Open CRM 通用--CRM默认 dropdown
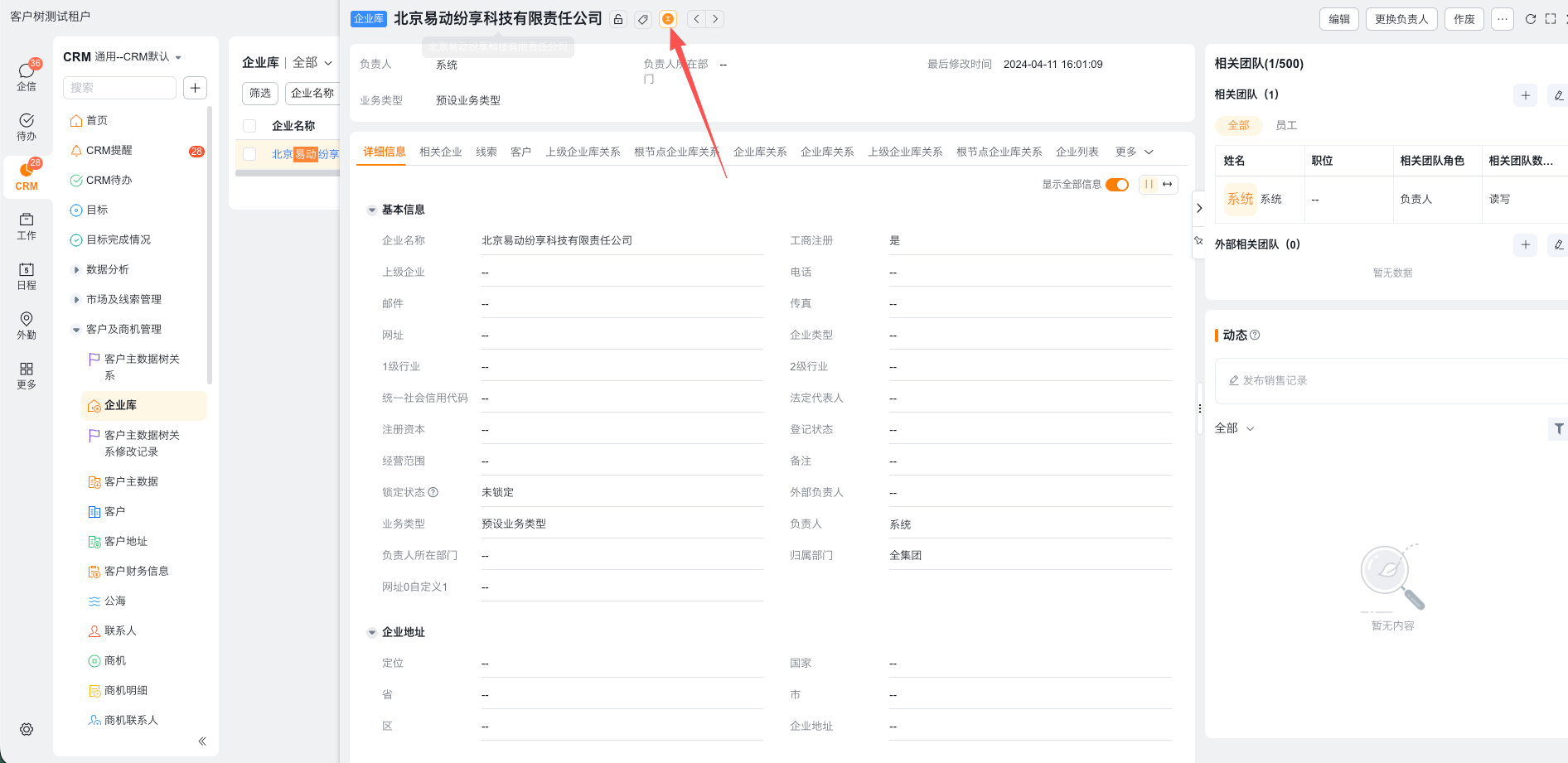Screen dimensions: 1568x763 click(x=123, y=57)
